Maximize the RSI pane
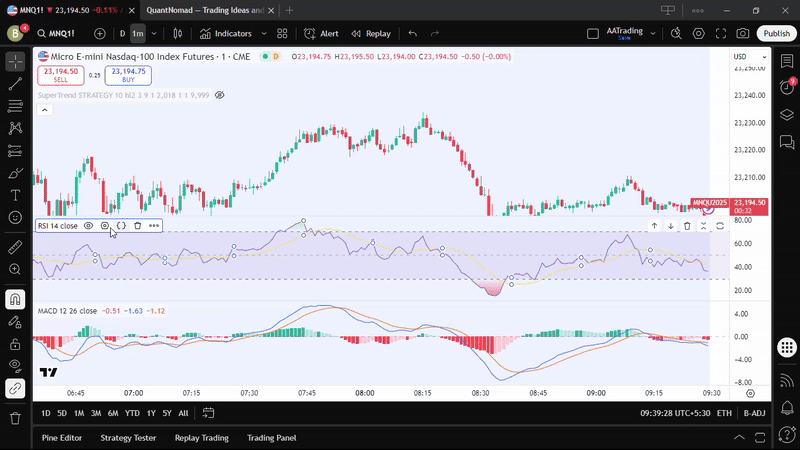Image resolution: width=800 pixels, height=450 pixels. click(x=720, y=226)
